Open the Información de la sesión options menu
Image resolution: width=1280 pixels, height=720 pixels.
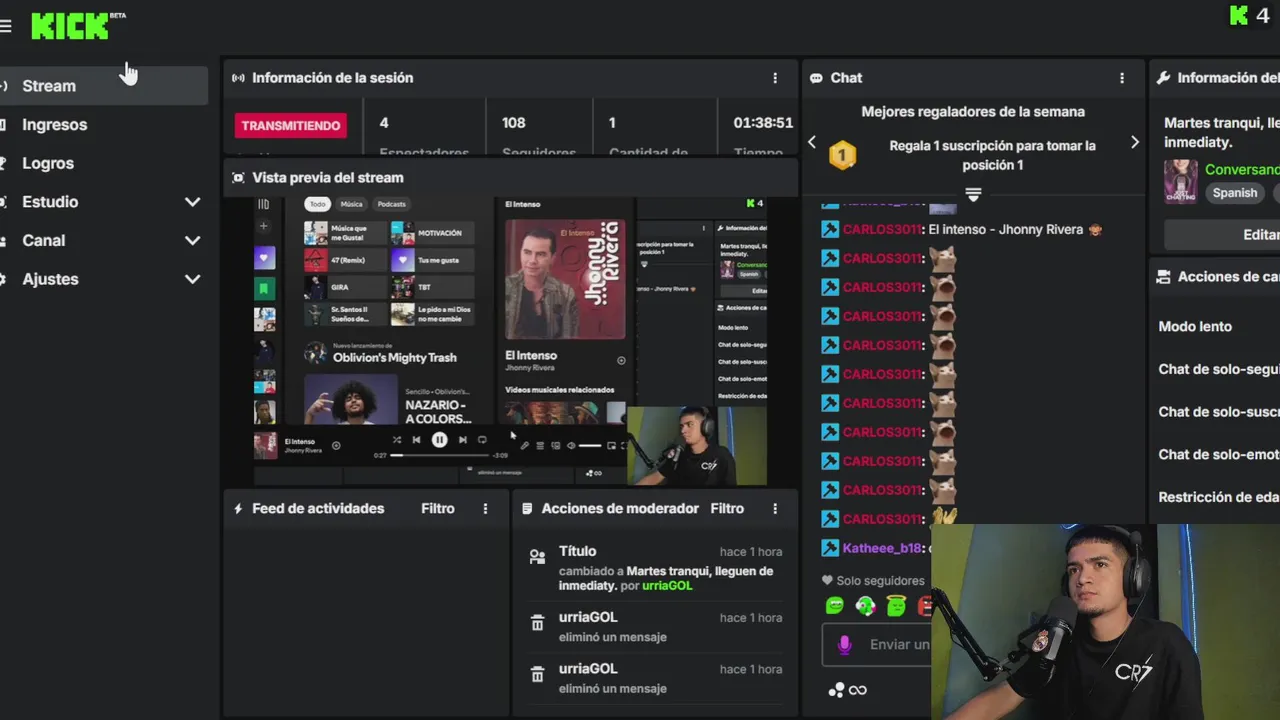point(775,78)
